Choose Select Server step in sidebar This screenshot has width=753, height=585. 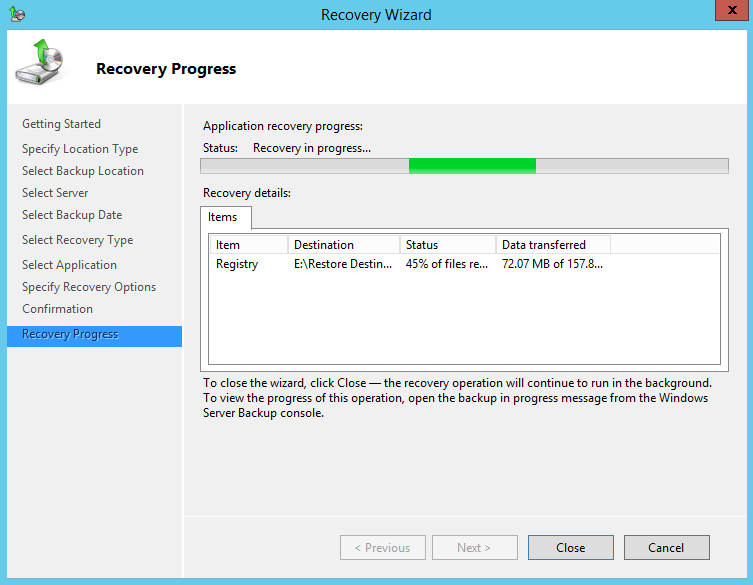pos(55,193)
